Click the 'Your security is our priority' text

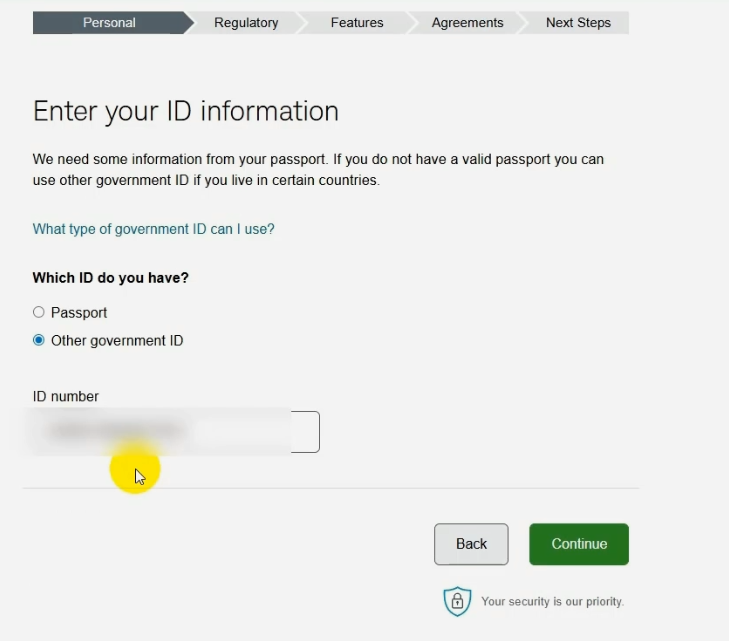552,601
